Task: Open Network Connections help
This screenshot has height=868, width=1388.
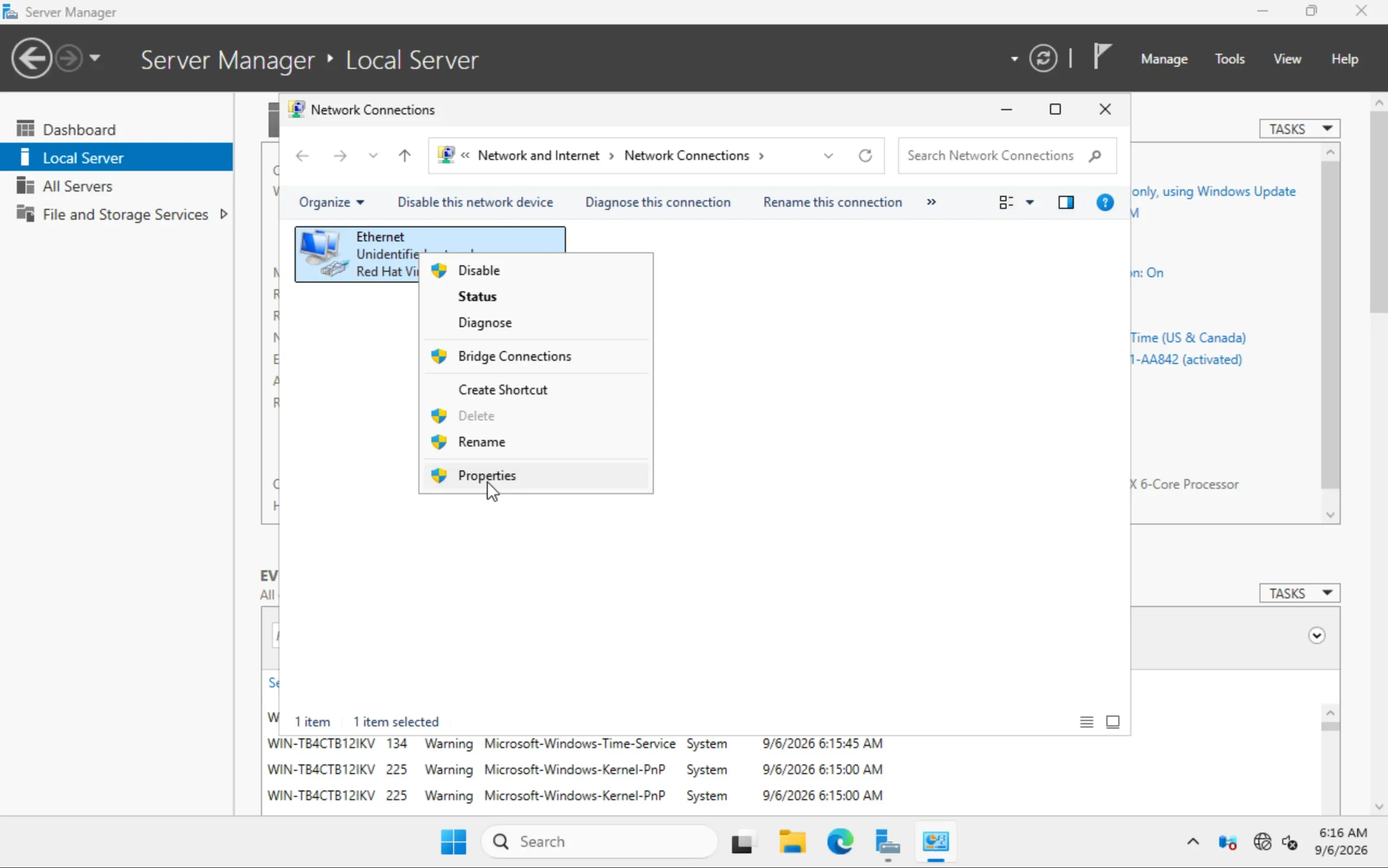Action: pos(1105,202)
